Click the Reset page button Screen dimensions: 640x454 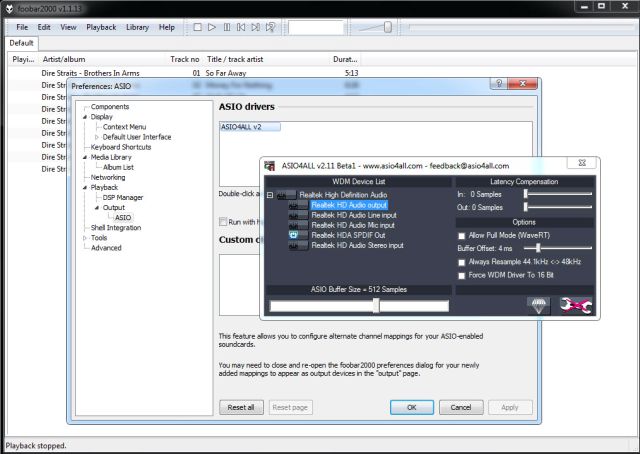point(290,407)
